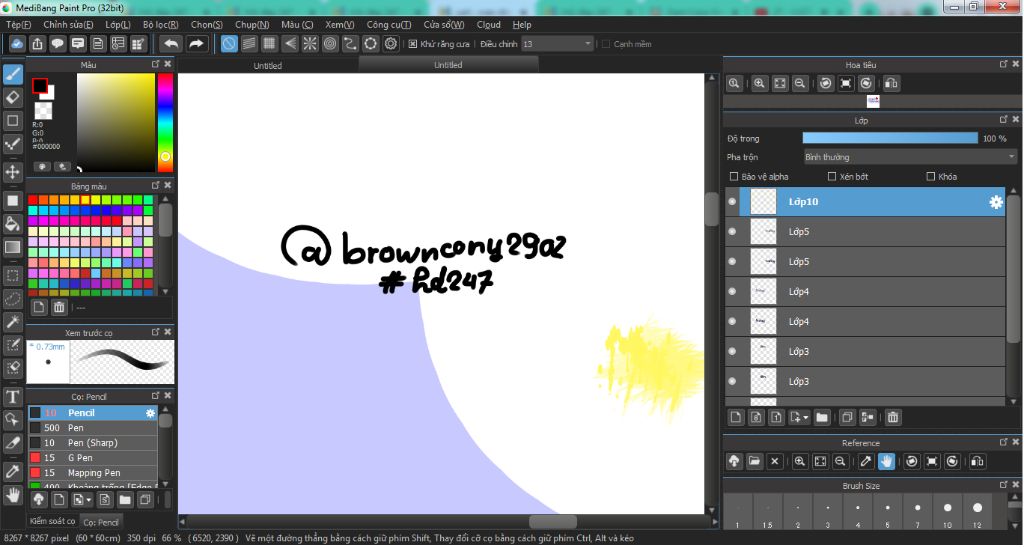Select the Move tool
This screenshot has height=548, width=1024.
point(12,172)
